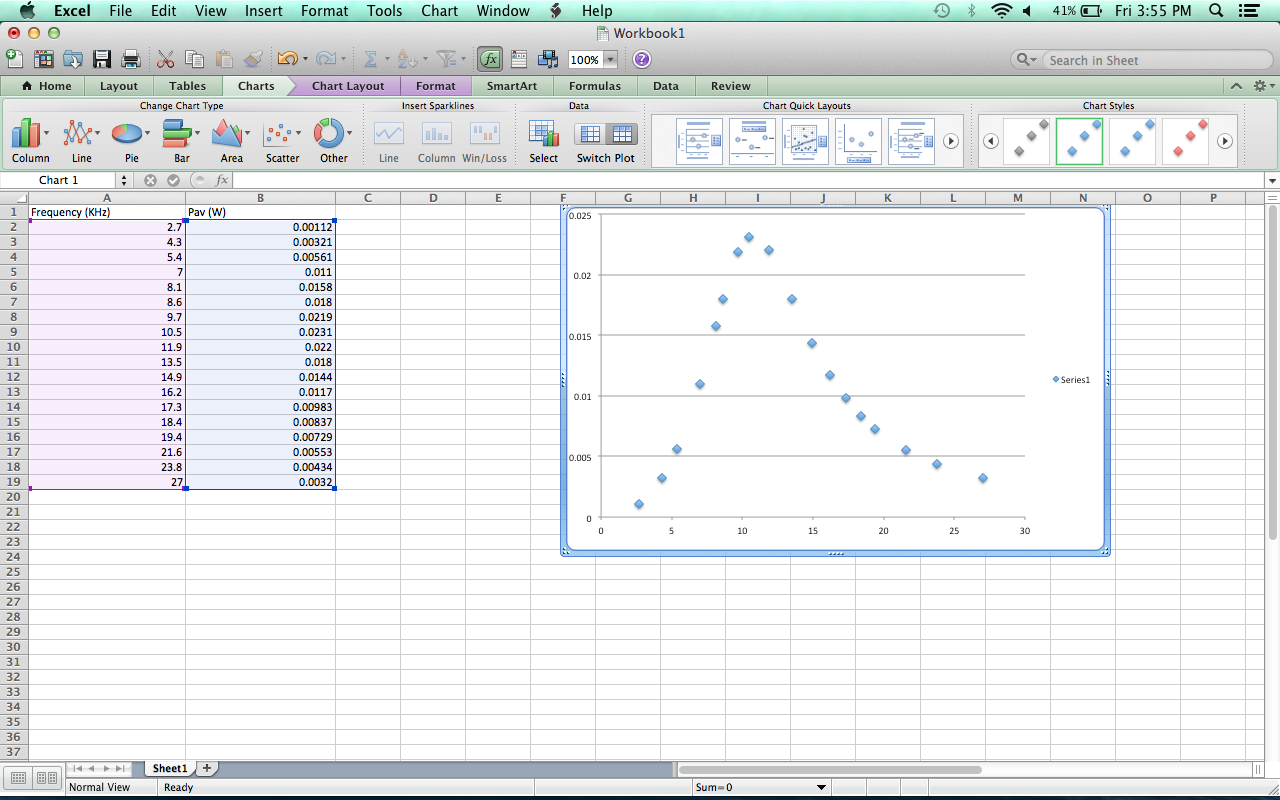Choose Area chart type
This screenshot has height=800, width=1280.
point(231,141)
